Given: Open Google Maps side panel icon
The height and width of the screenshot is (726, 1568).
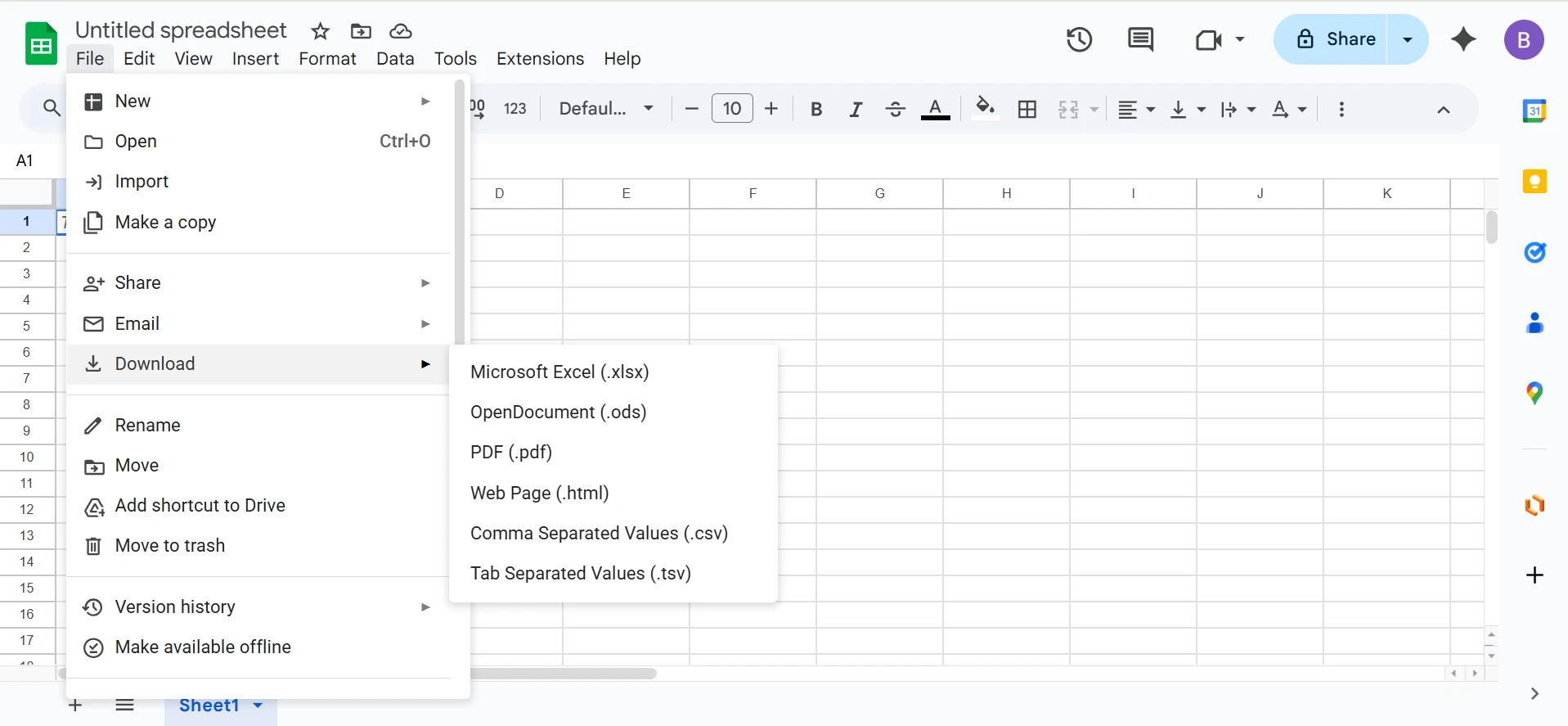Looking at the screenshot, I should [1534, 394].
